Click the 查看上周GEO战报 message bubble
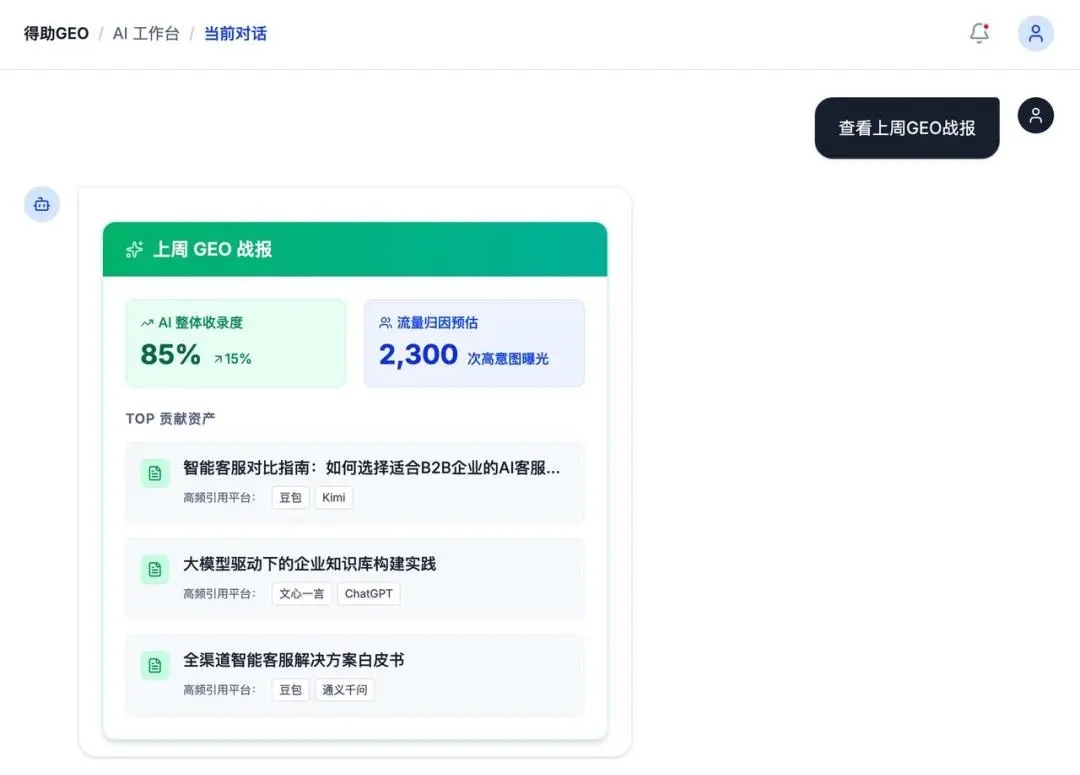Screen dimensions: 1080x775 tap(906, 128)
